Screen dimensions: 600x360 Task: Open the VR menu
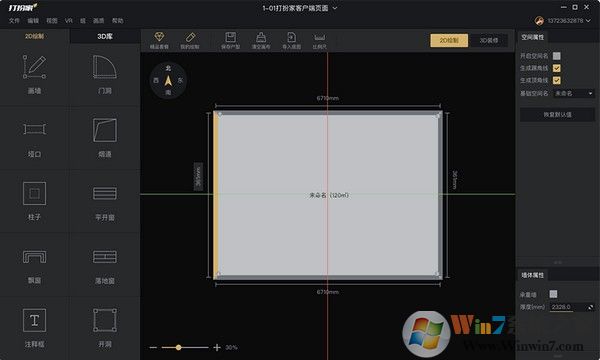tap(69, 21)
